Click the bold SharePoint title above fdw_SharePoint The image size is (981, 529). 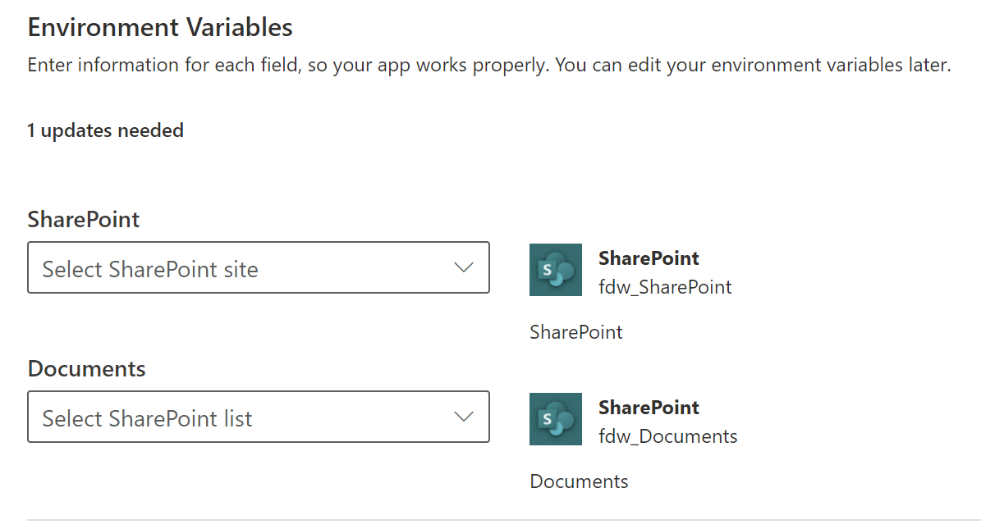[x=648, y=258]
